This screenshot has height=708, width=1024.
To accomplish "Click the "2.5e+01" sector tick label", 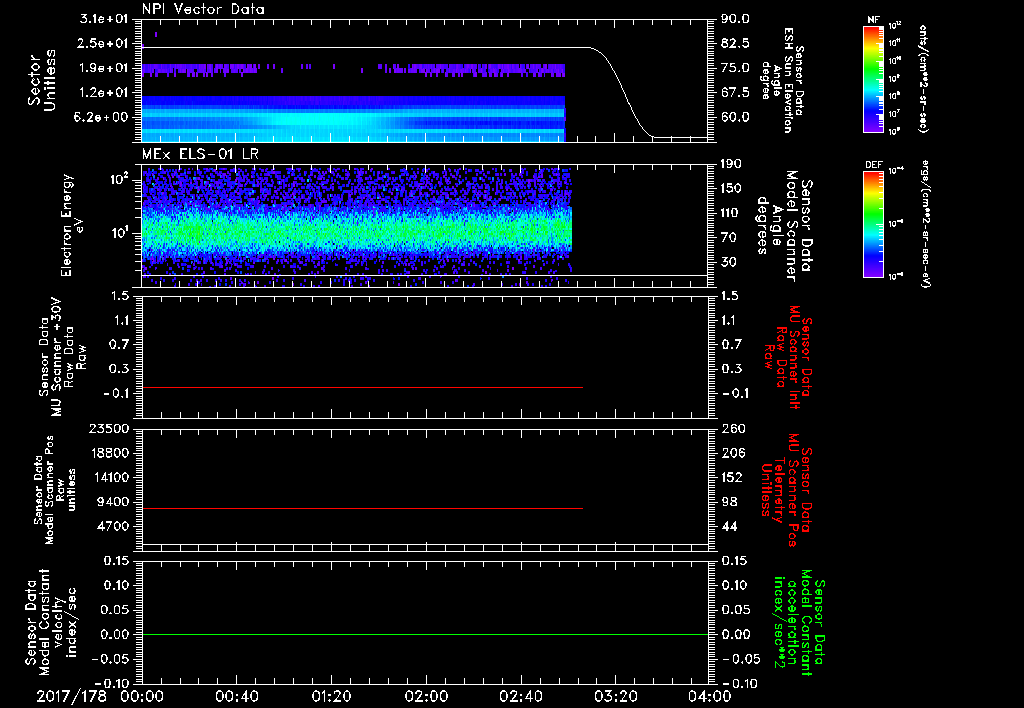I will pyautogui.click(x=104, y=44).
